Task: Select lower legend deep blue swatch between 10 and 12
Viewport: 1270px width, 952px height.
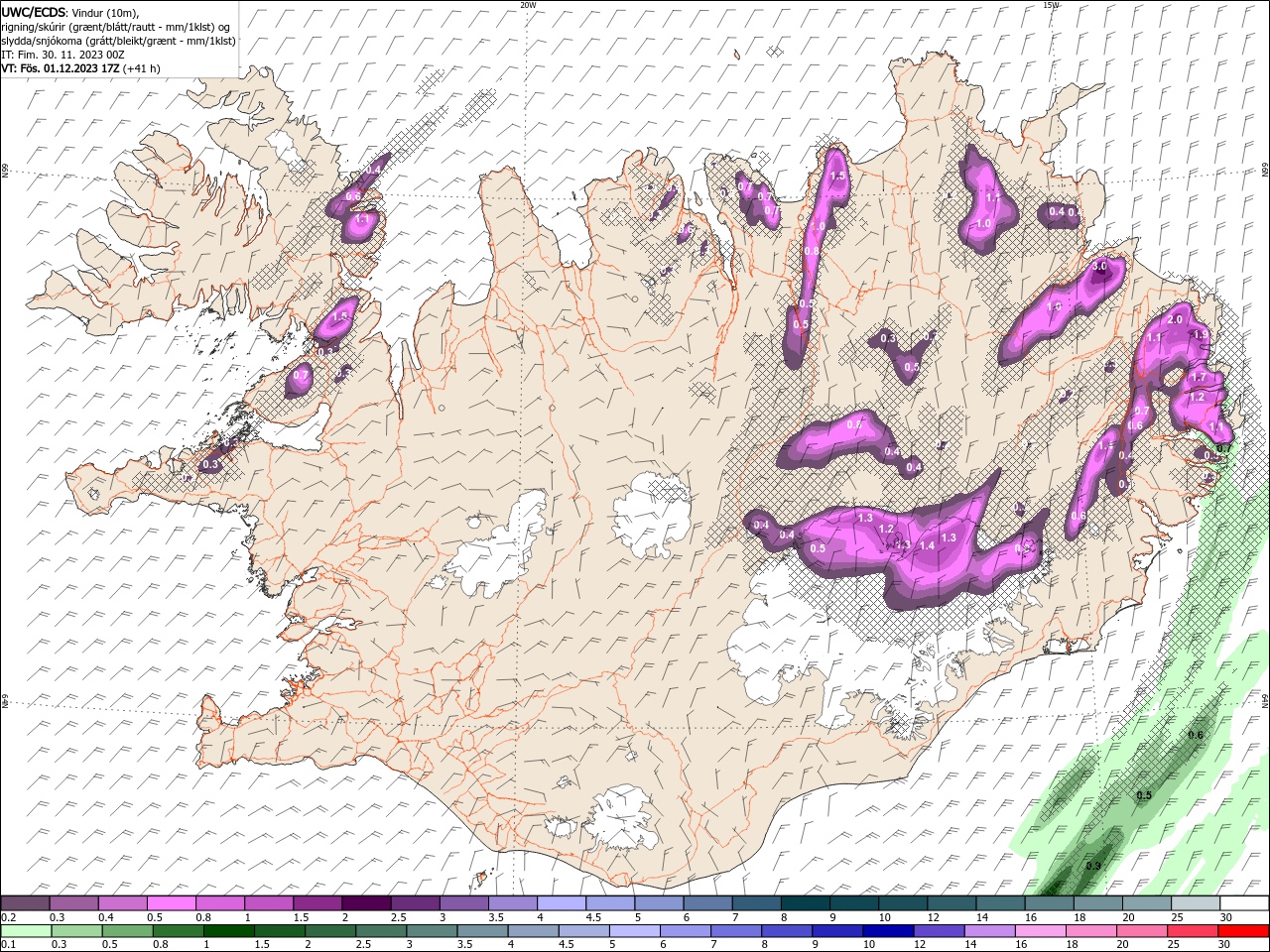Action: [889, 931]
